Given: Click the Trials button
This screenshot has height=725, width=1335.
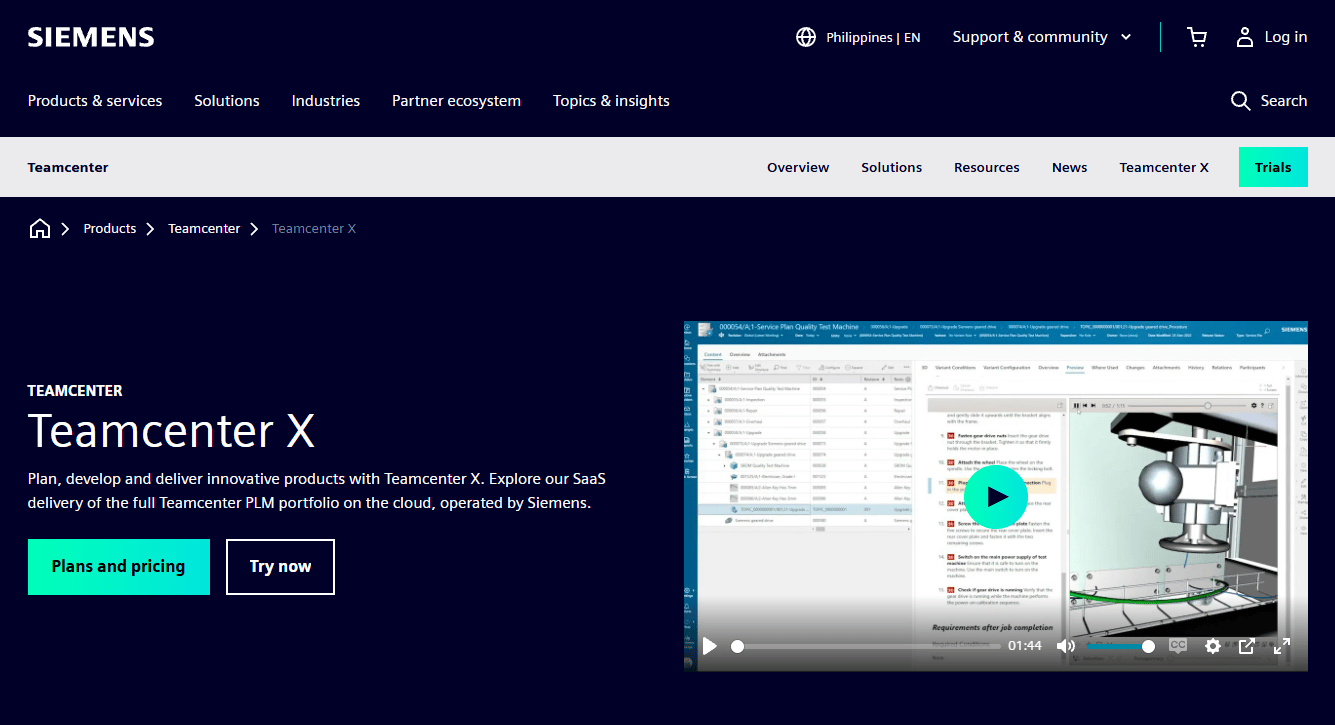Looking at the screenshot, I should 1273,167.
